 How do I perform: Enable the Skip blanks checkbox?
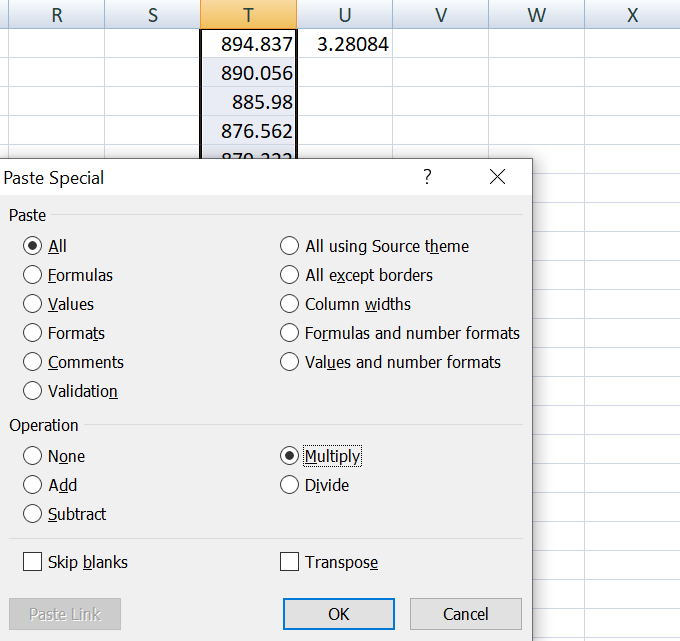[32, 562]
